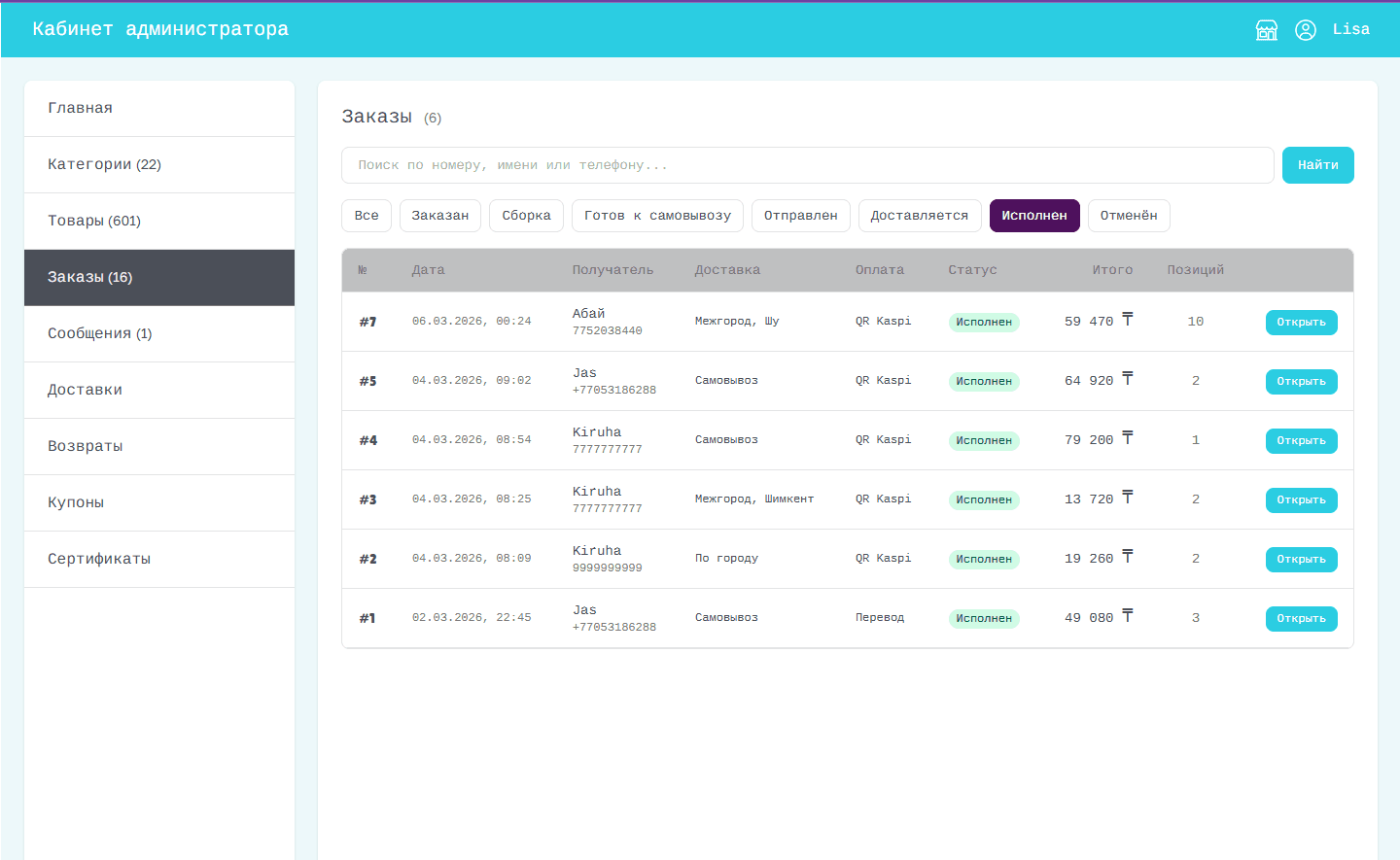The image size is (1400, 860).
Task: Switch to the Доставляется filter
Action: click(919, 216)
